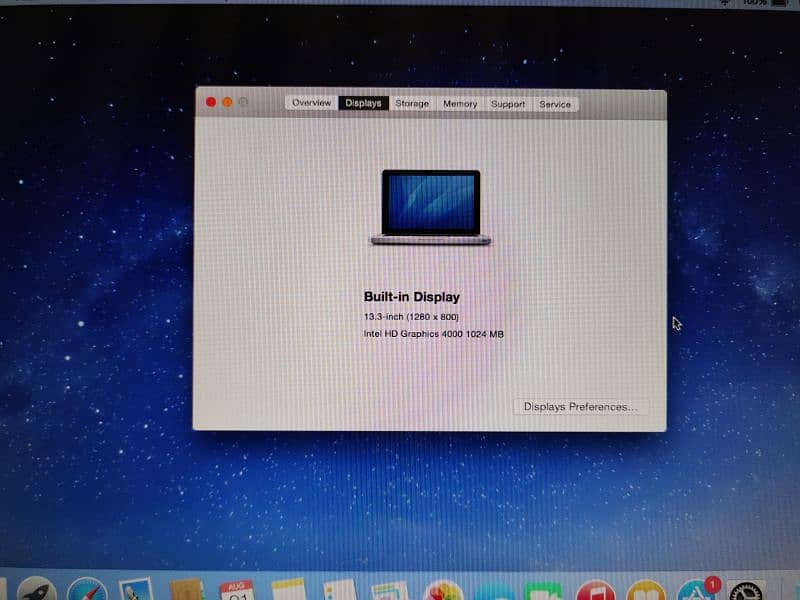Launch Safari from the dock

(x=87, y=590)
